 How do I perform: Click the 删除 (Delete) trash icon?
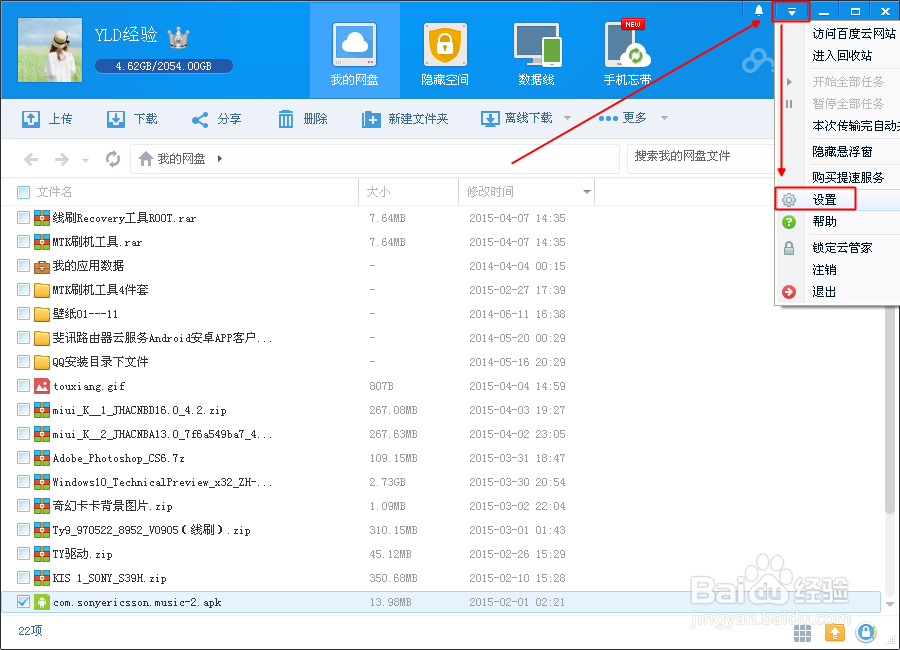click(286, 118)
